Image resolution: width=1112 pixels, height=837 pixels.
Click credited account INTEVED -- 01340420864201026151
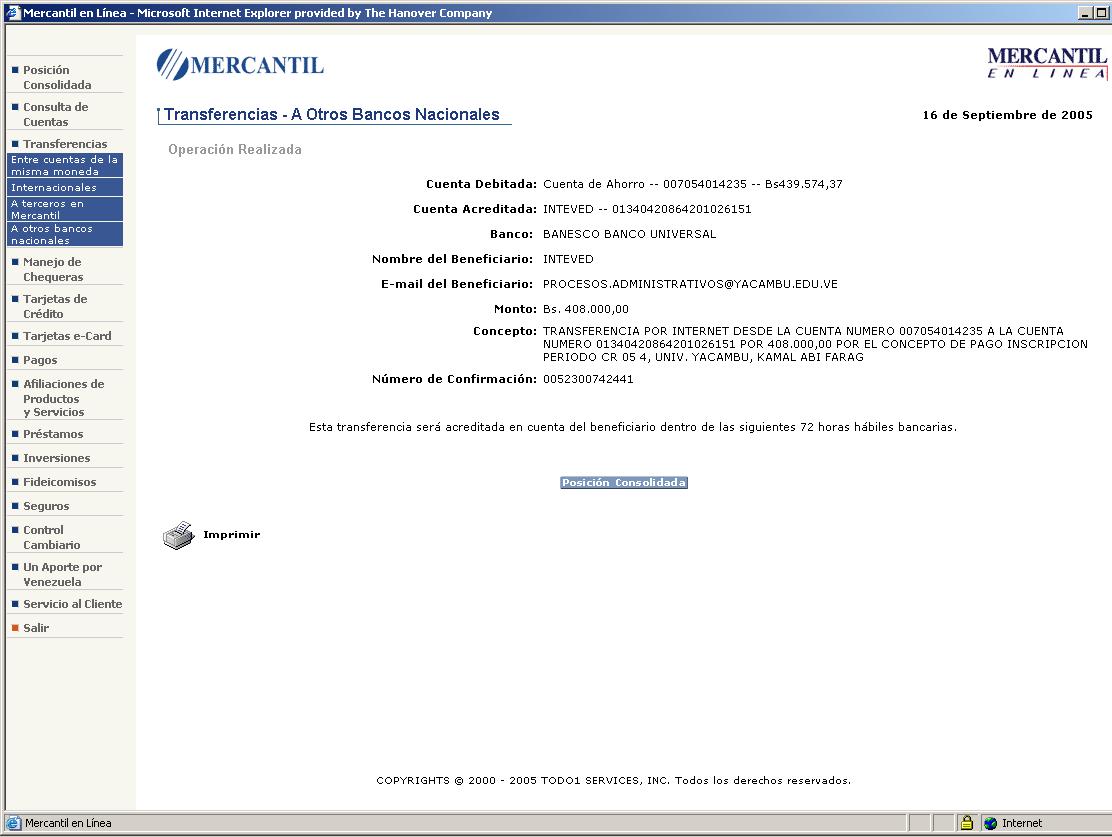(x=647, y=209)
